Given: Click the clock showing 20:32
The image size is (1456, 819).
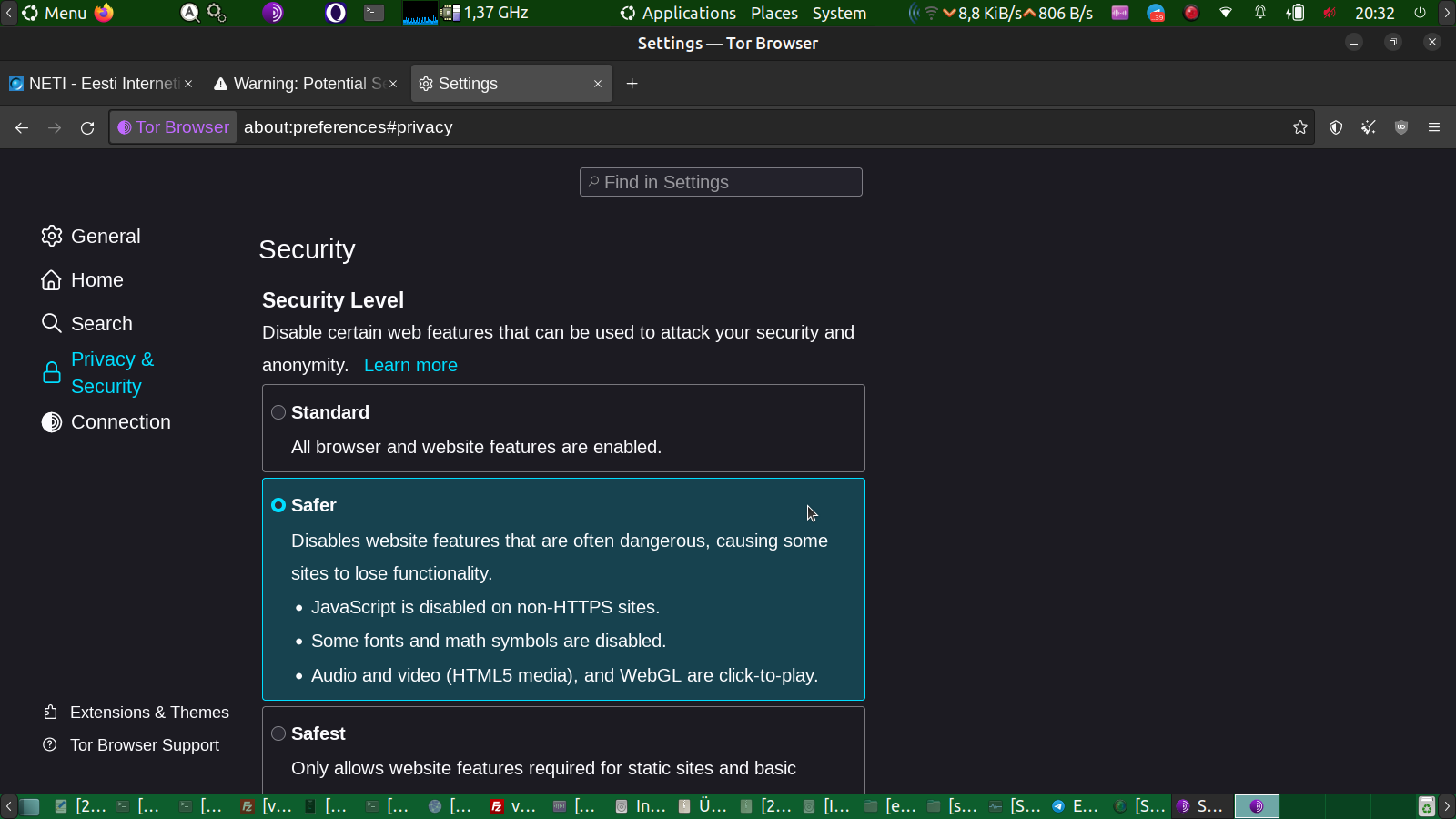Looking at the screenshot, I should tap(1374, 13).
